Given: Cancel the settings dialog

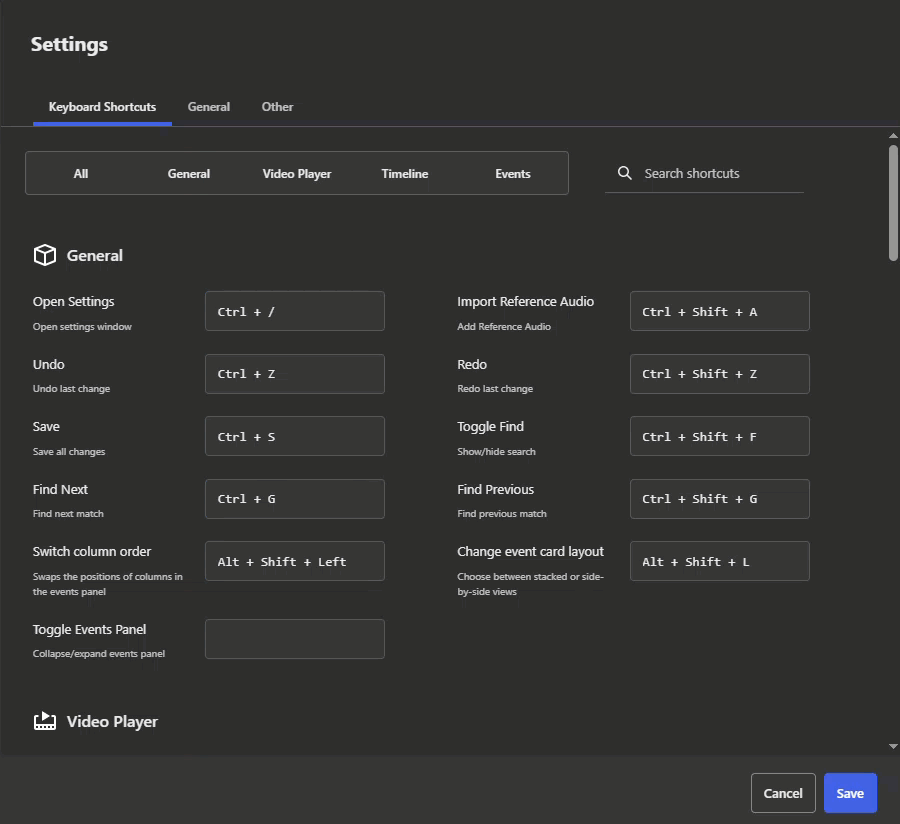Looking at the screenshot, I should [783, 793].
